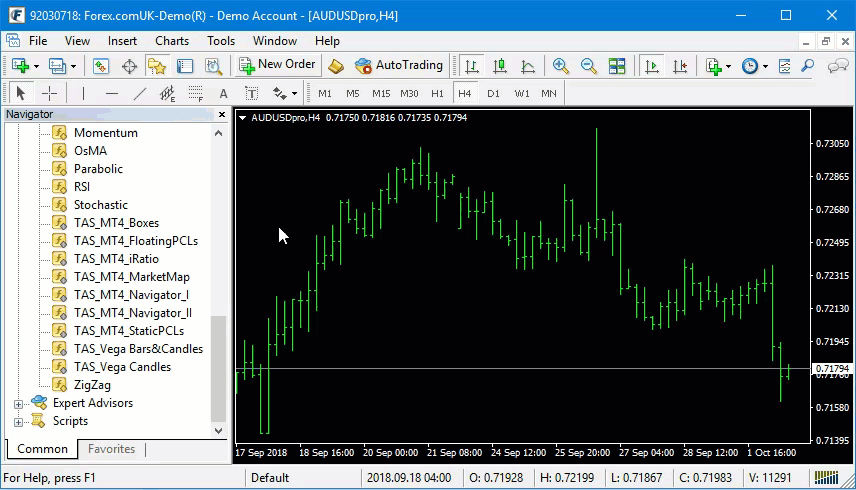The width and height of the screenshot is (856, 490).
Task: Select the M1 timeframe
Action: [x=325, y=93]
